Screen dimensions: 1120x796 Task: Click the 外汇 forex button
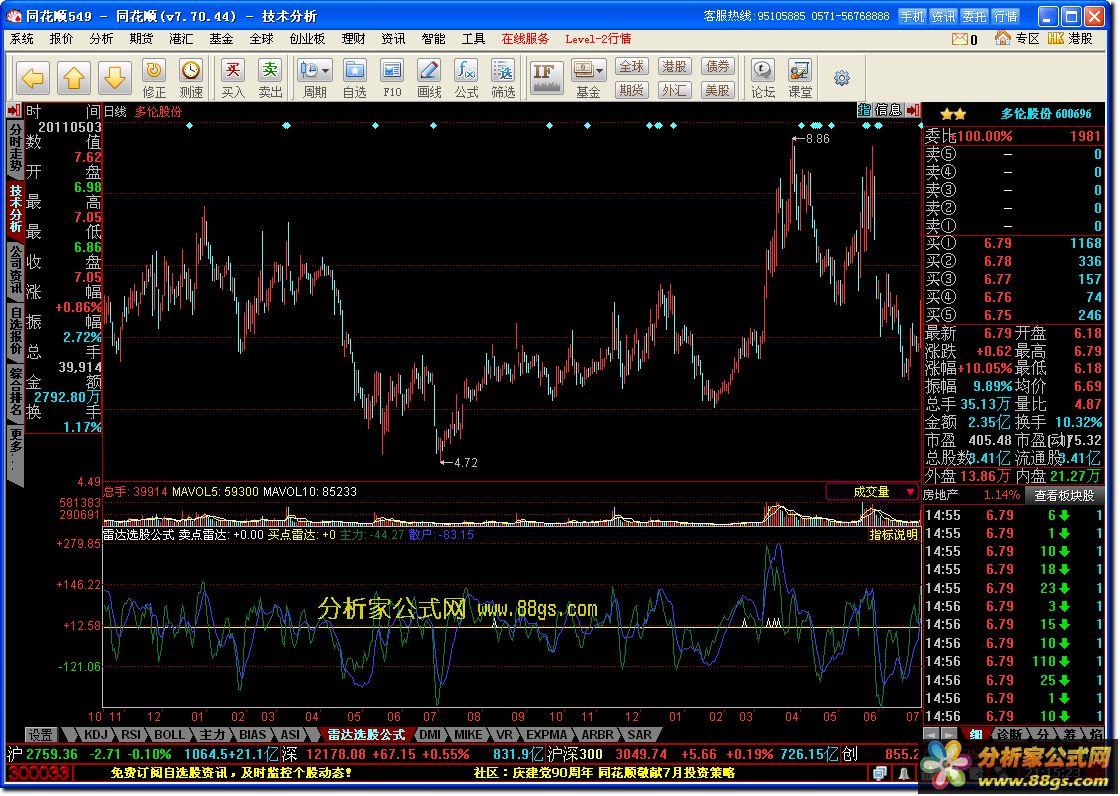point(674,90)
